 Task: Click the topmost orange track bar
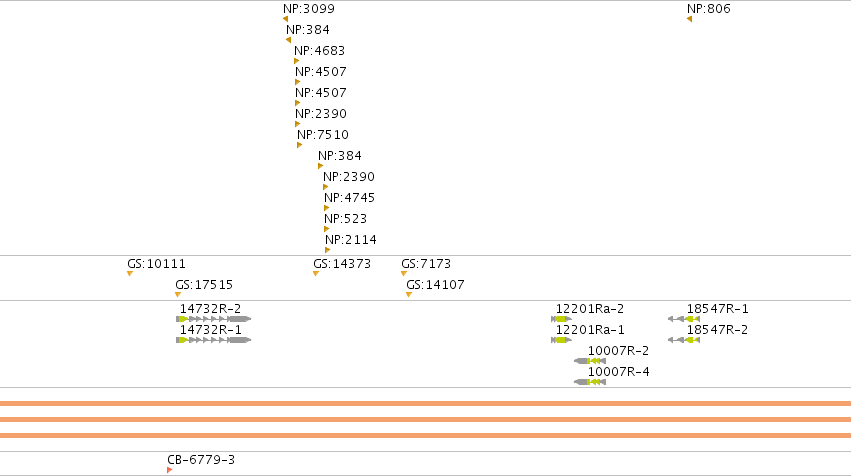426,403
